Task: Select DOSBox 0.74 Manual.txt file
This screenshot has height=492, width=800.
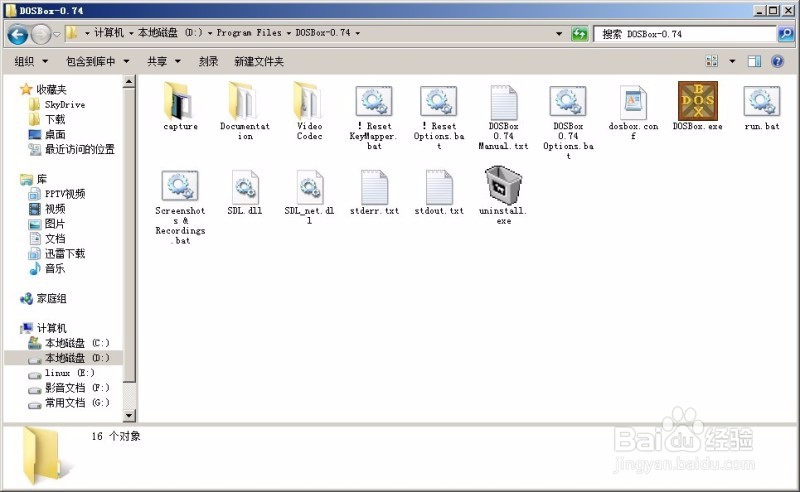Action: coord(504,103)
